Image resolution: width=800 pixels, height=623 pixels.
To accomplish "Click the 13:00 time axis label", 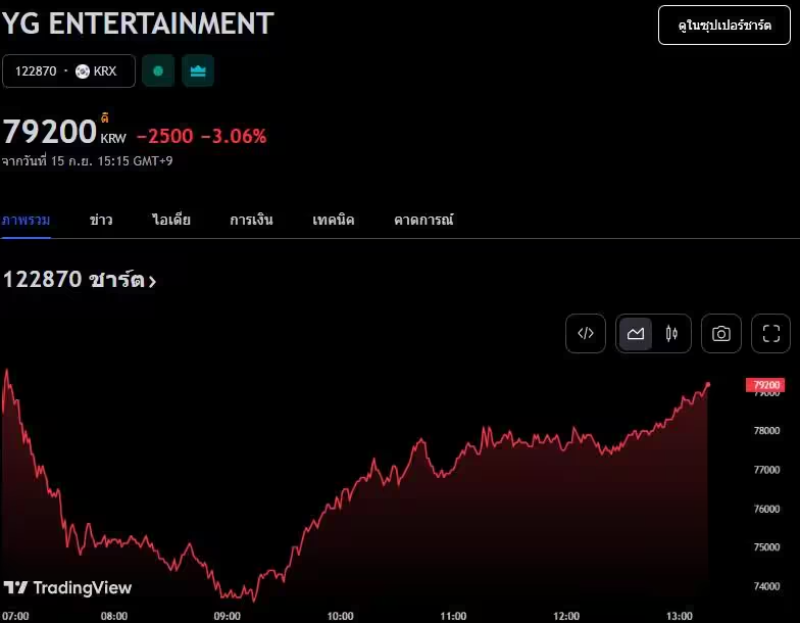I will pyautogui.click(x=680, y=616).
